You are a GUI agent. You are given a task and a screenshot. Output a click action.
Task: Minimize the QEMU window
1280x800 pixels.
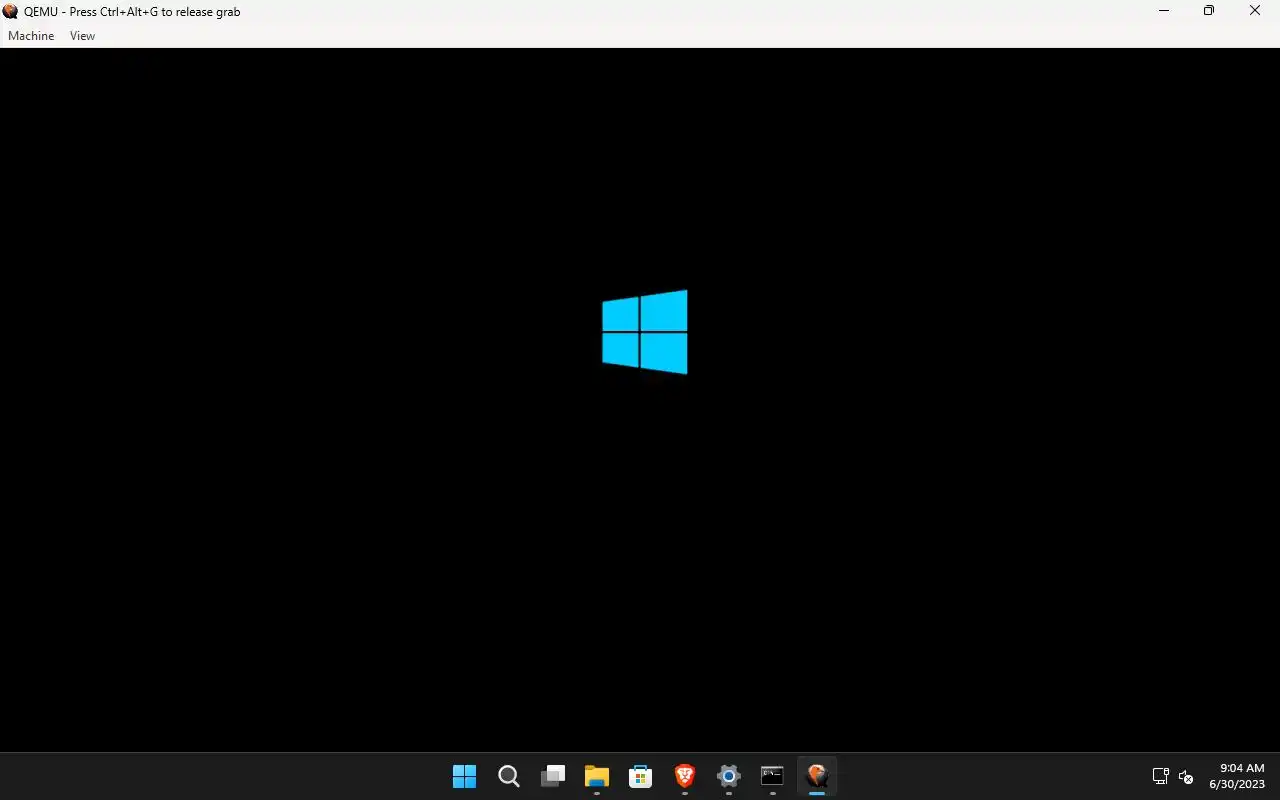click(x=1164, y=11)
